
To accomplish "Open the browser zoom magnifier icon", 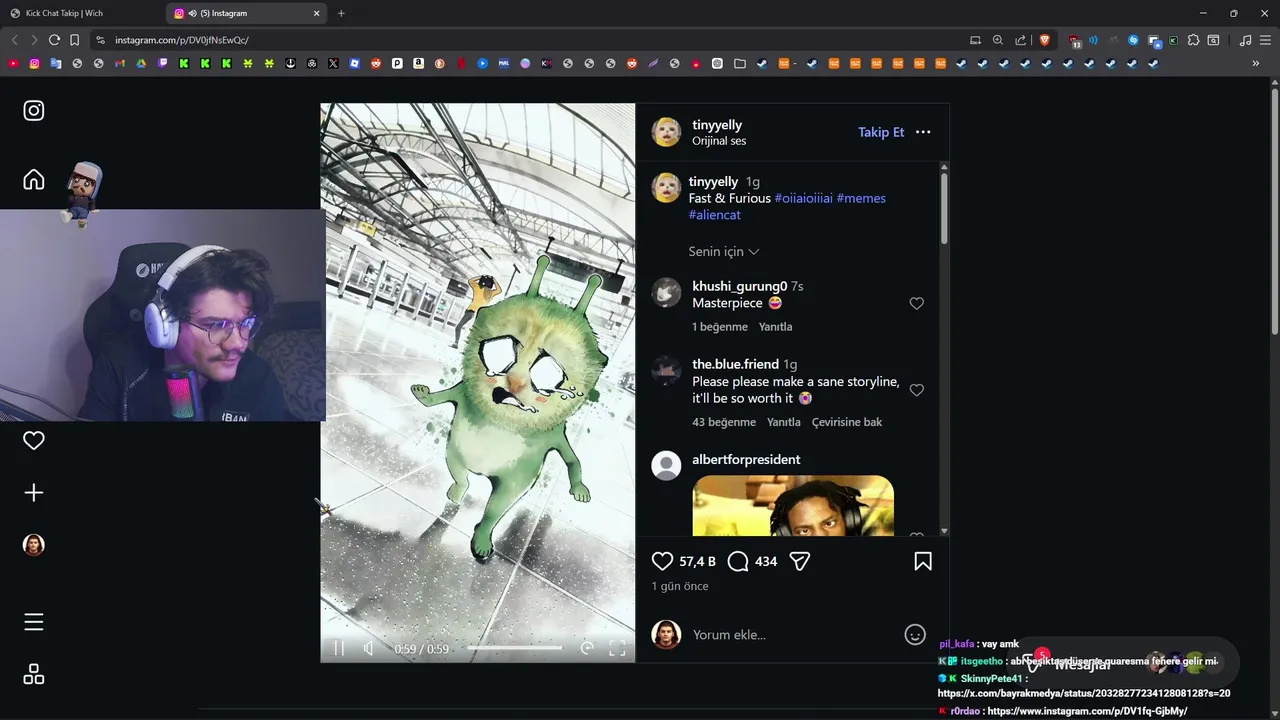I will [x=998, y=40].
